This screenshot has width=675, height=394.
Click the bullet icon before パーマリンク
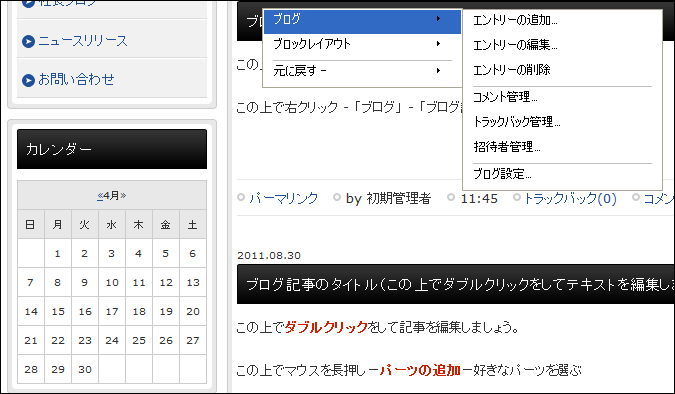coord(241,198)
